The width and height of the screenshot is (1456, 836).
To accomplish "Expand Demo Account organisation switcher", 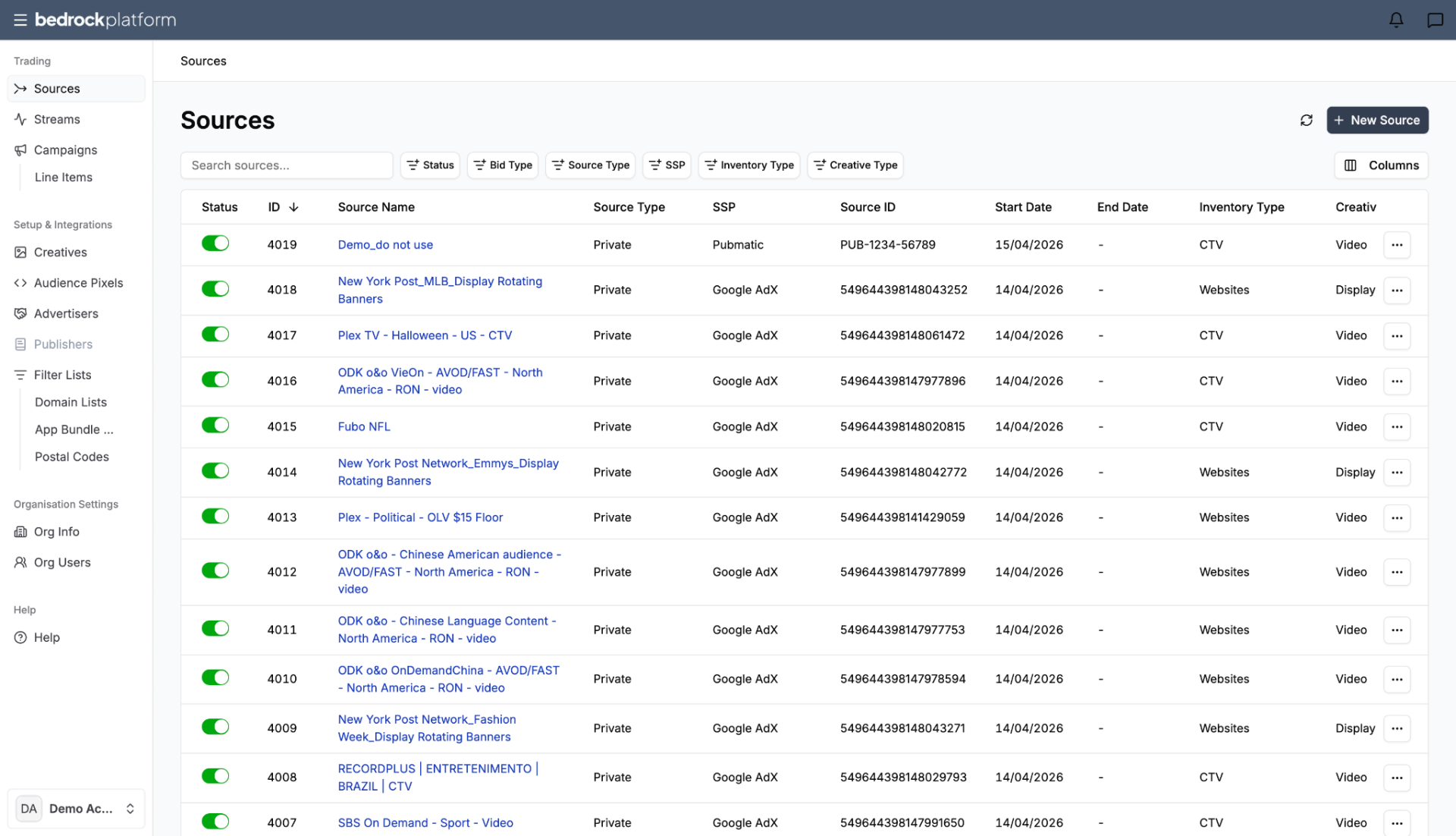I will coord(76,809).
